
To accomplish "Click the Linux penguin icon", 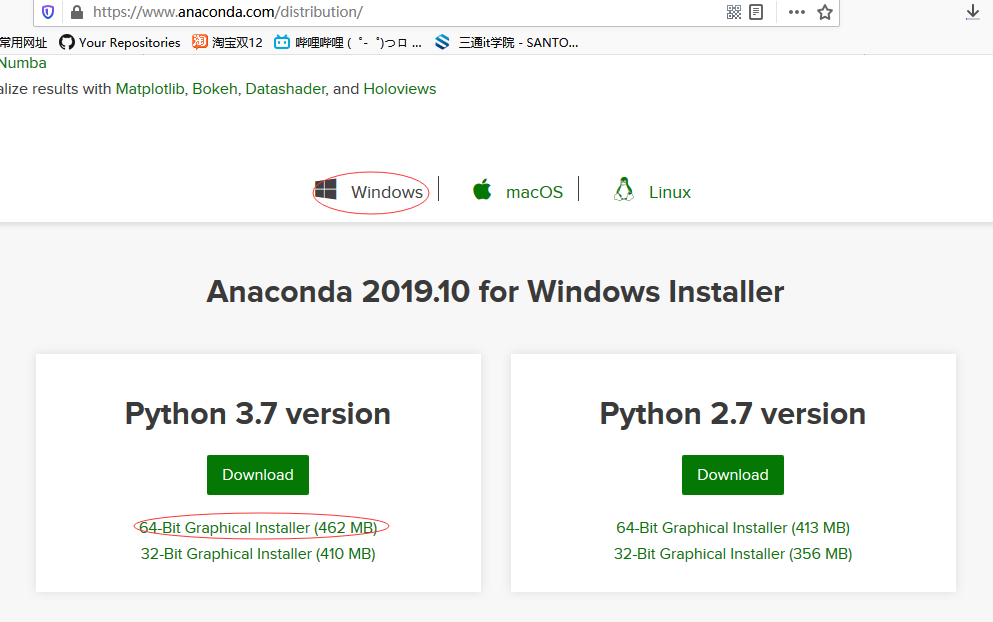I will click(x=624, y=189).
